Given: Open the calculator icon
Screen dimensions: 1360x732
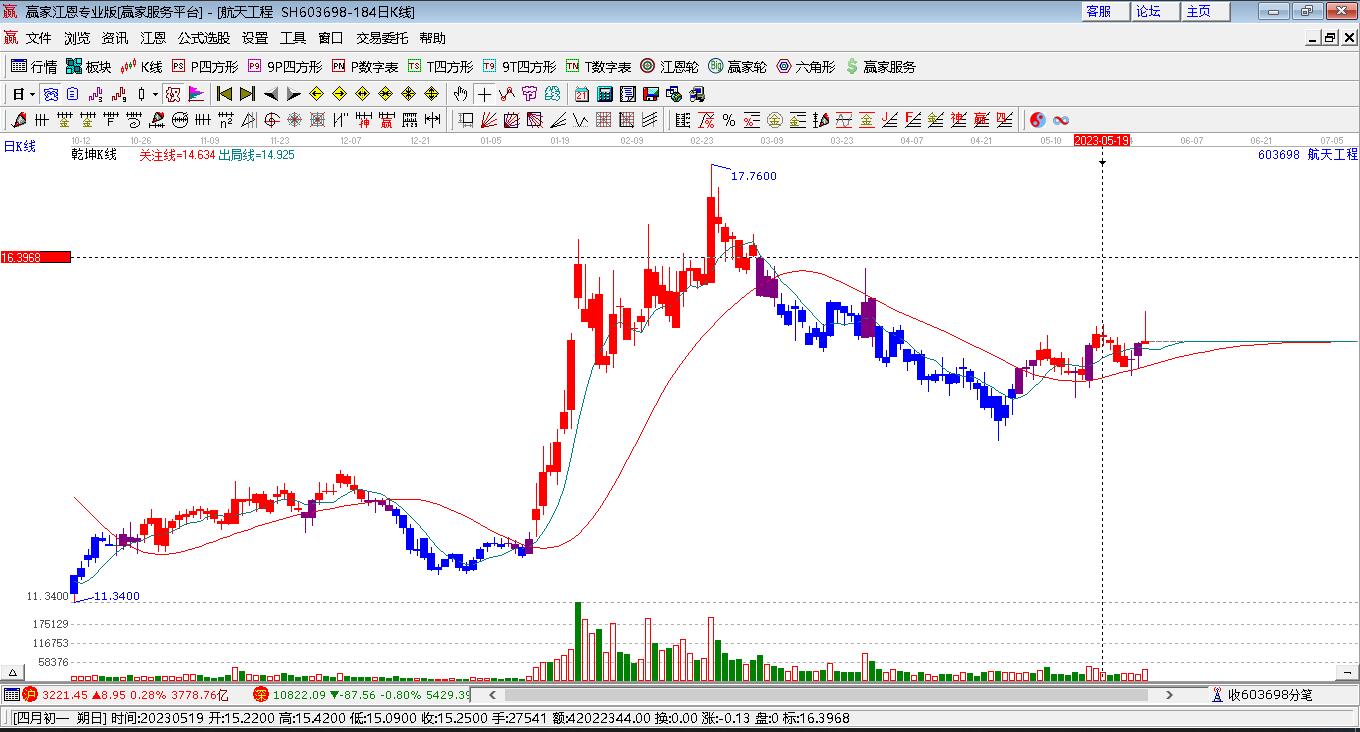Looking at the screenshot, I should [x=604, y=94].
